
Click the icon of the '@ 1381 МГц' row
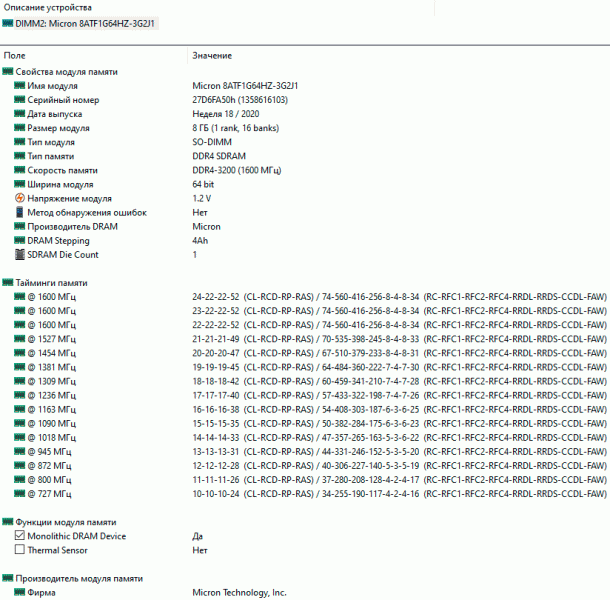tap(19, 367)
